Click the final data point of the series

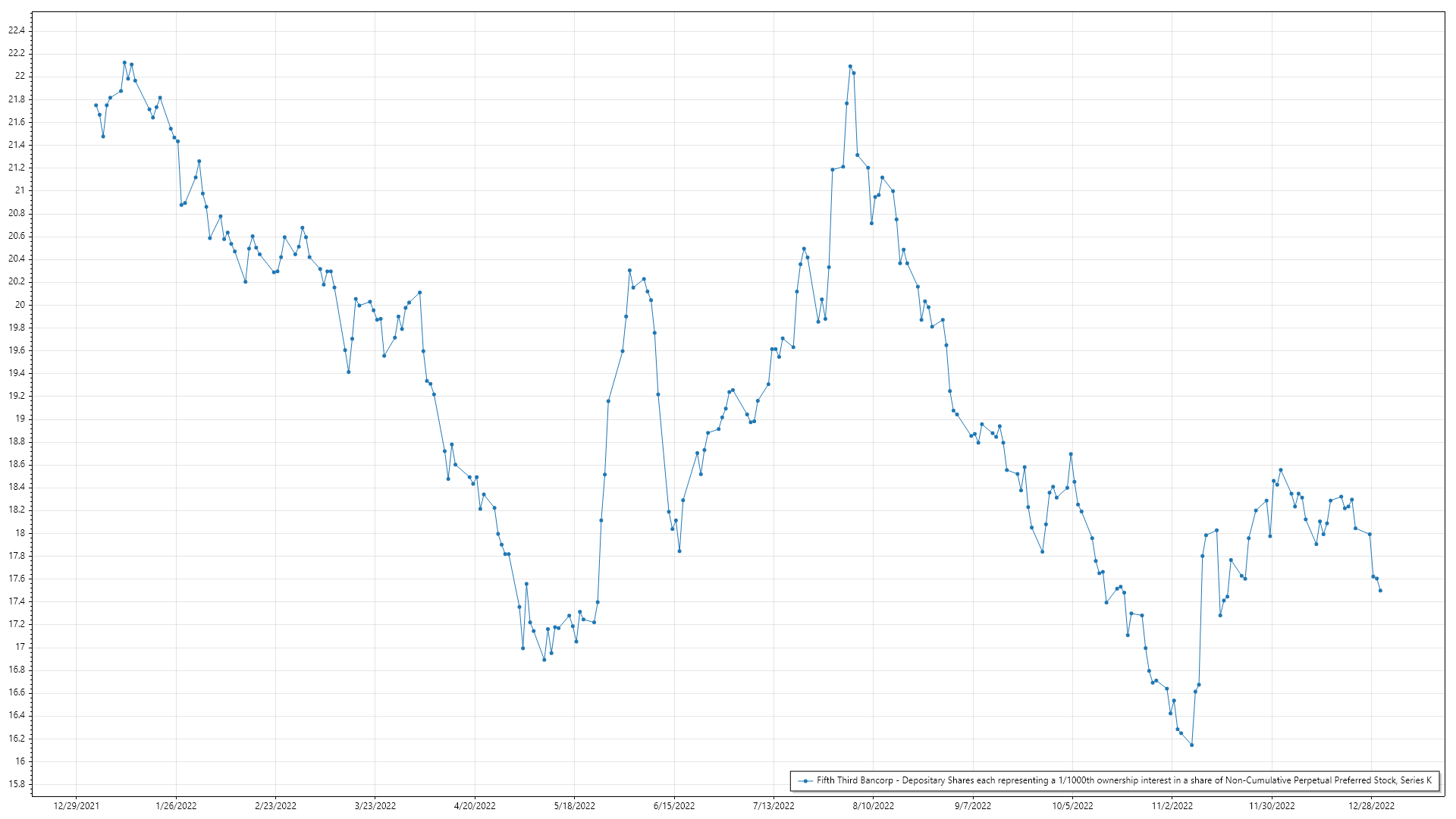pos(1380,591)
